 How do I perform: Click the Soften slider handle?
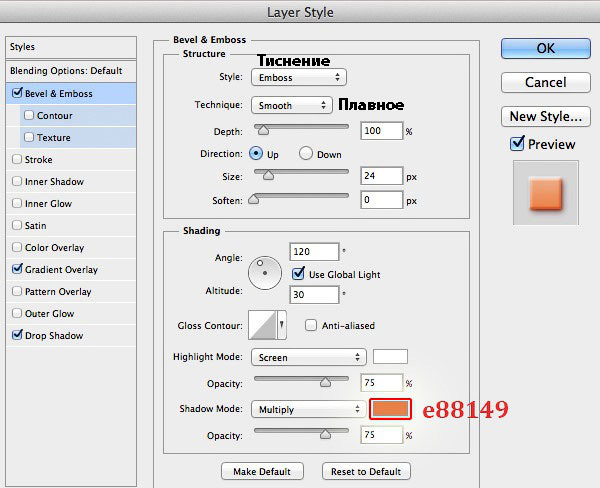tap(254, 199)
